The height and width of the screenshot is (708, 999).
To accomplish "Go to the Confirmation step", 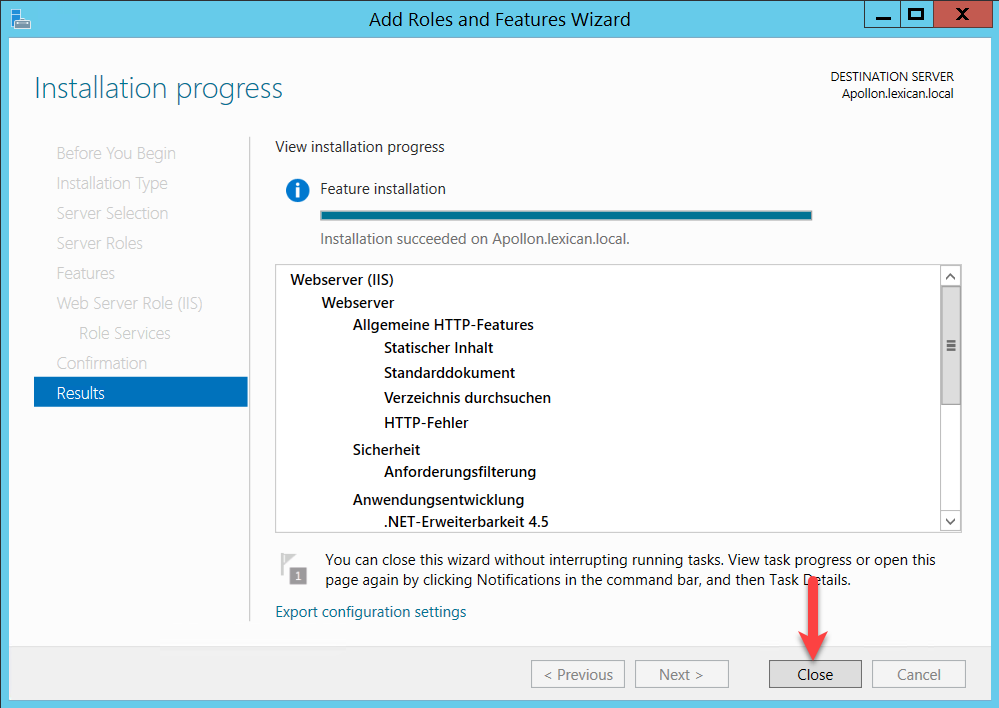I will pyautogui.click(x=102, y=363).
